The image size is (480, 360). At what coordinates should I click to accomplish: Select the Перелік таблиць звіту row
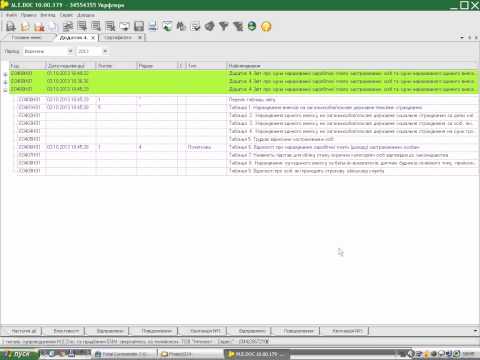[247, 99]
